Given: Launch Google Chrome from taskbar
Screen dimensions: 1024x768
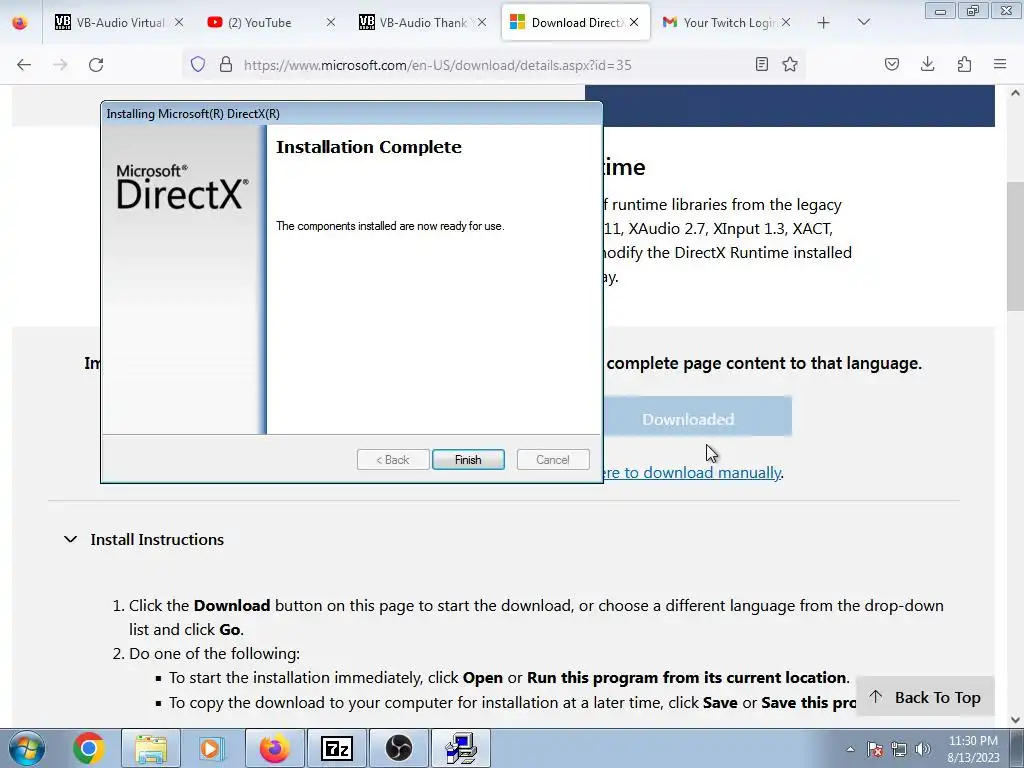Looking at the screenshot, I should coord(89,748).
